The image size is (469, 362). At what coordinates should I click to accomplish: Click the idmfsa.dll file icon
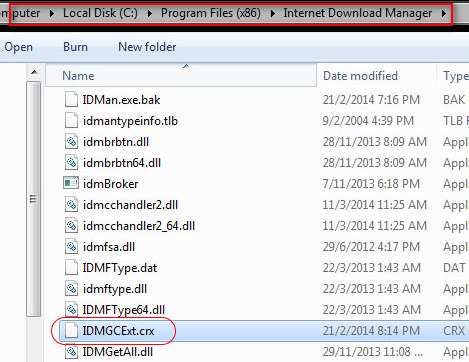71,246
